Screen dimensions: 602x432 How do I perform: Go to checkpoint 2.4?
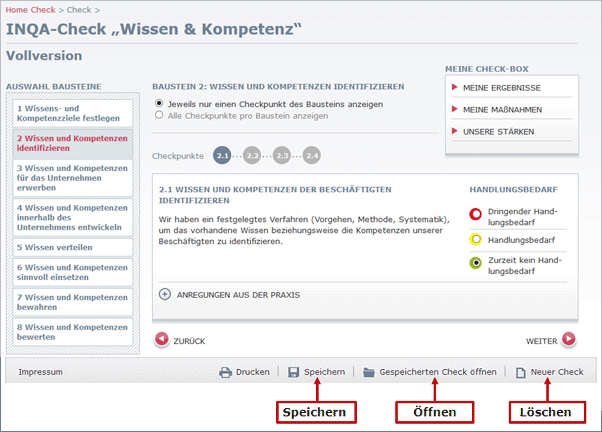coord(312,156)
